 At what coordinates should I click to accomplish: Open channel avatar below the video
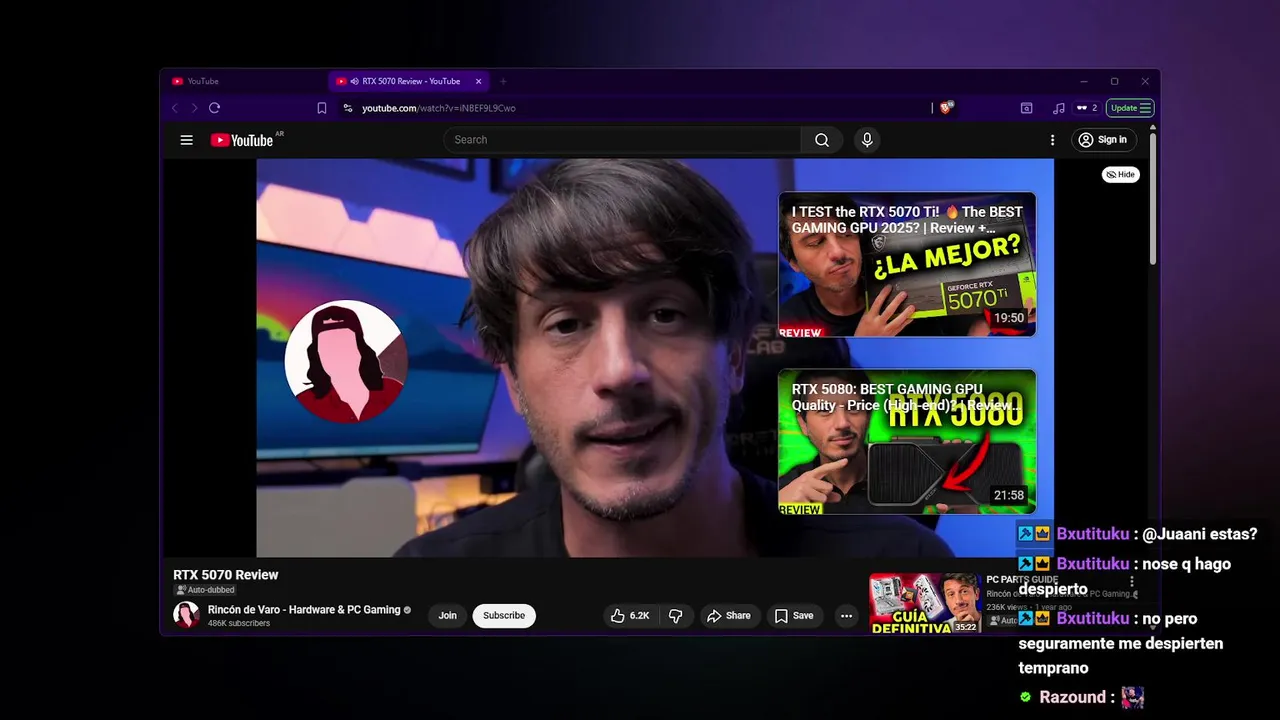coord(186,615)
